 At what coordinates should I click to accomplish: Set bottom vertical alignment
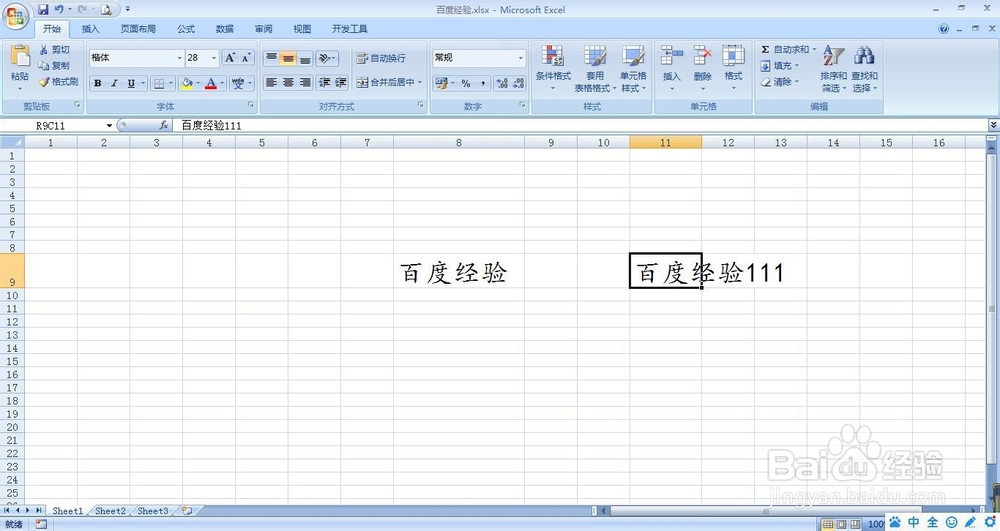tap(305, 59)
